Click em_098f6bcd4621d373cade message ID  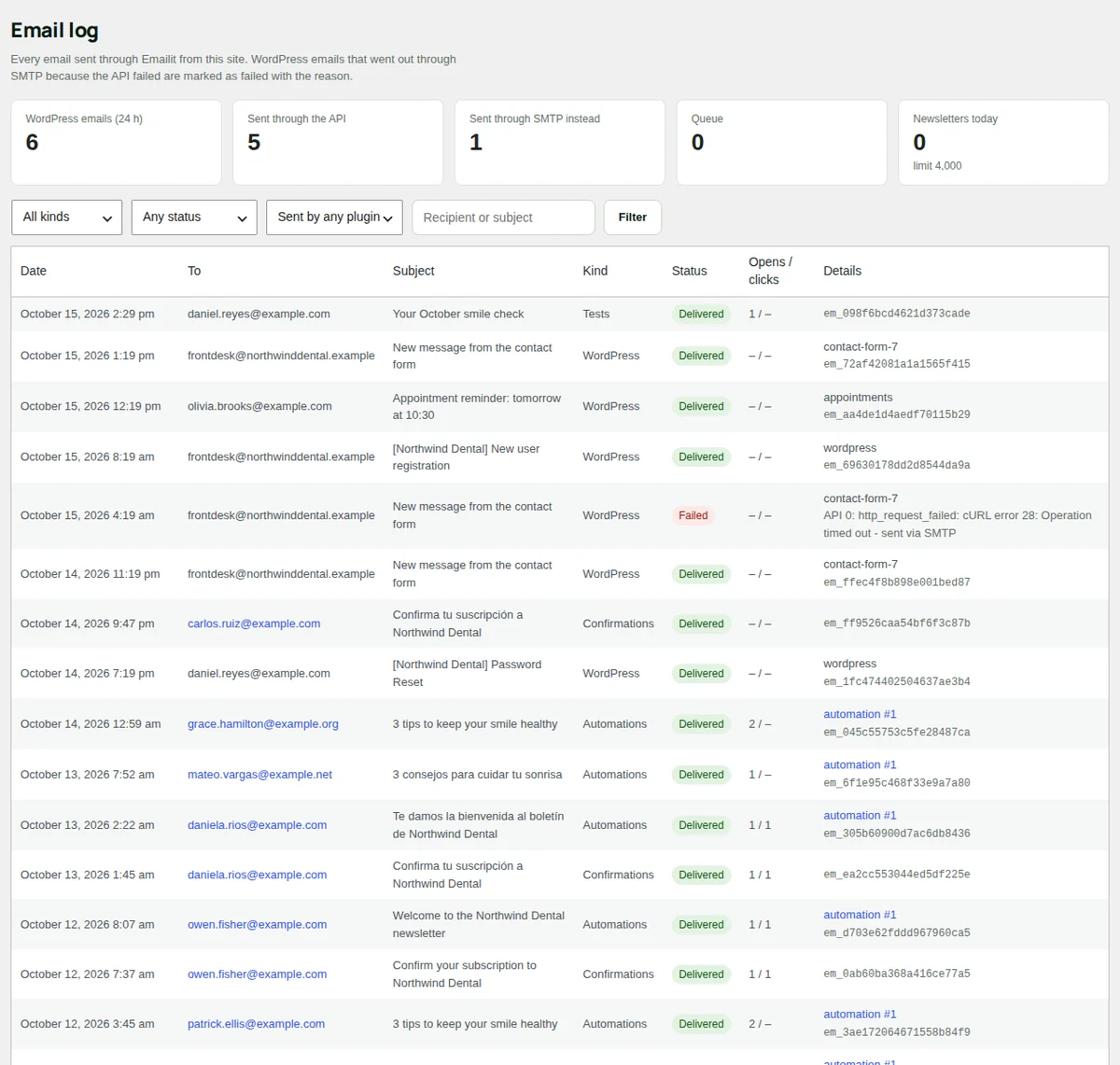(x=896, y=315)
